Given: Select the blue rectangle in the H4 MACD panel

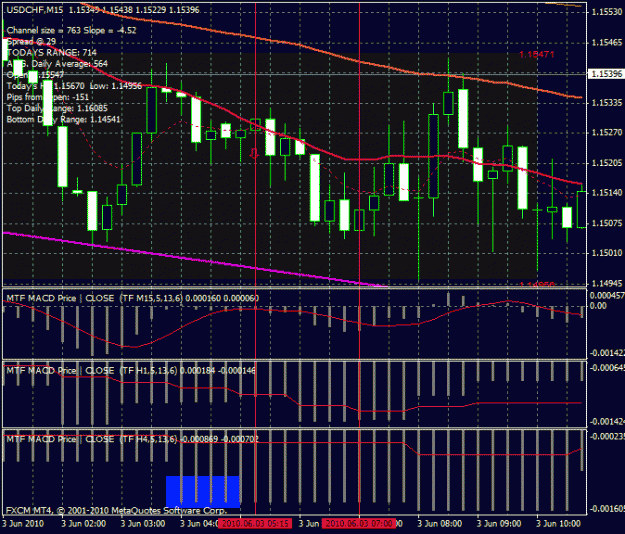Looking at the screenshot, I should pos(203,492).
